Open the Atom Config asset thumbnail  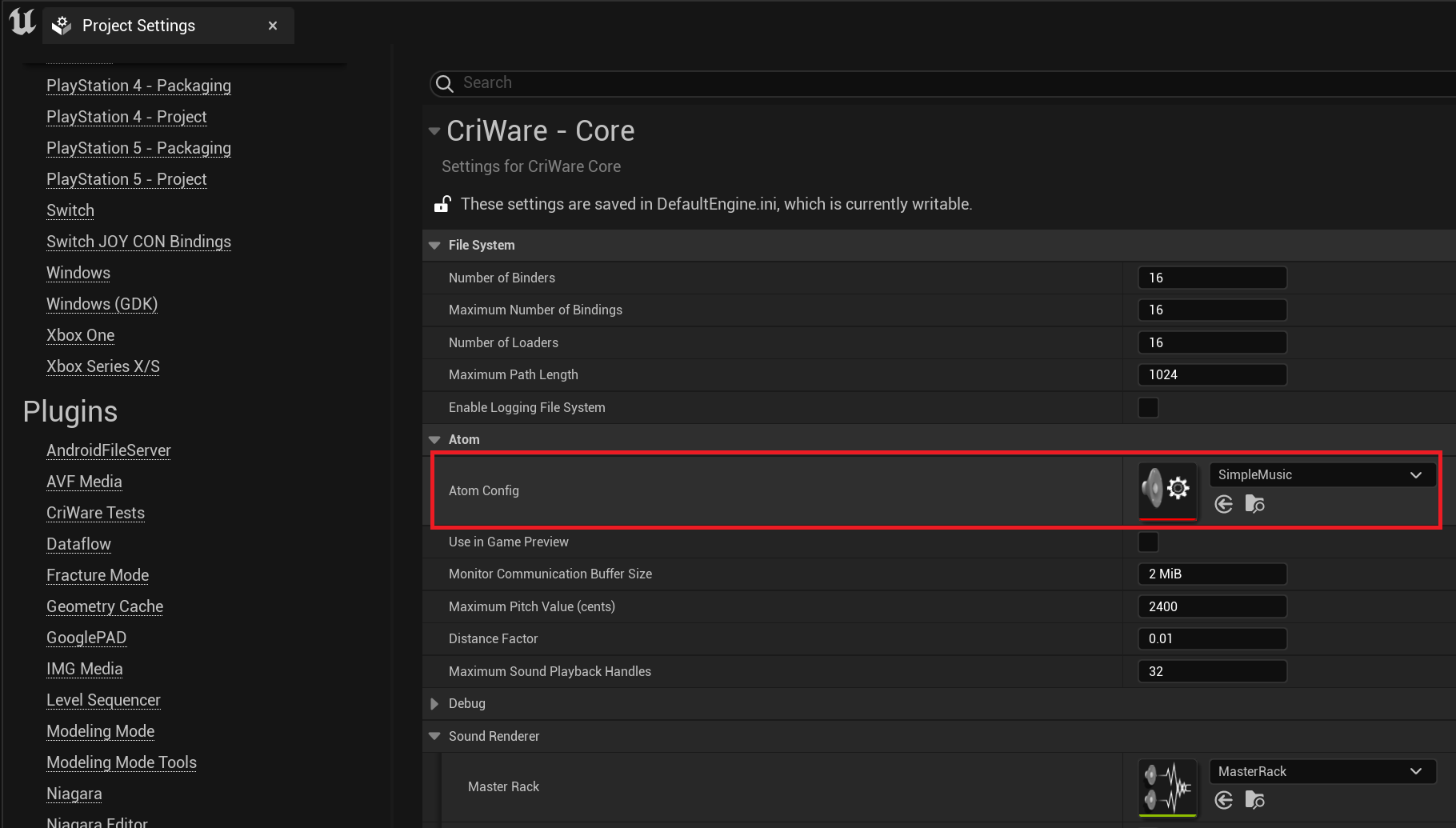[x=1168, y=490]
